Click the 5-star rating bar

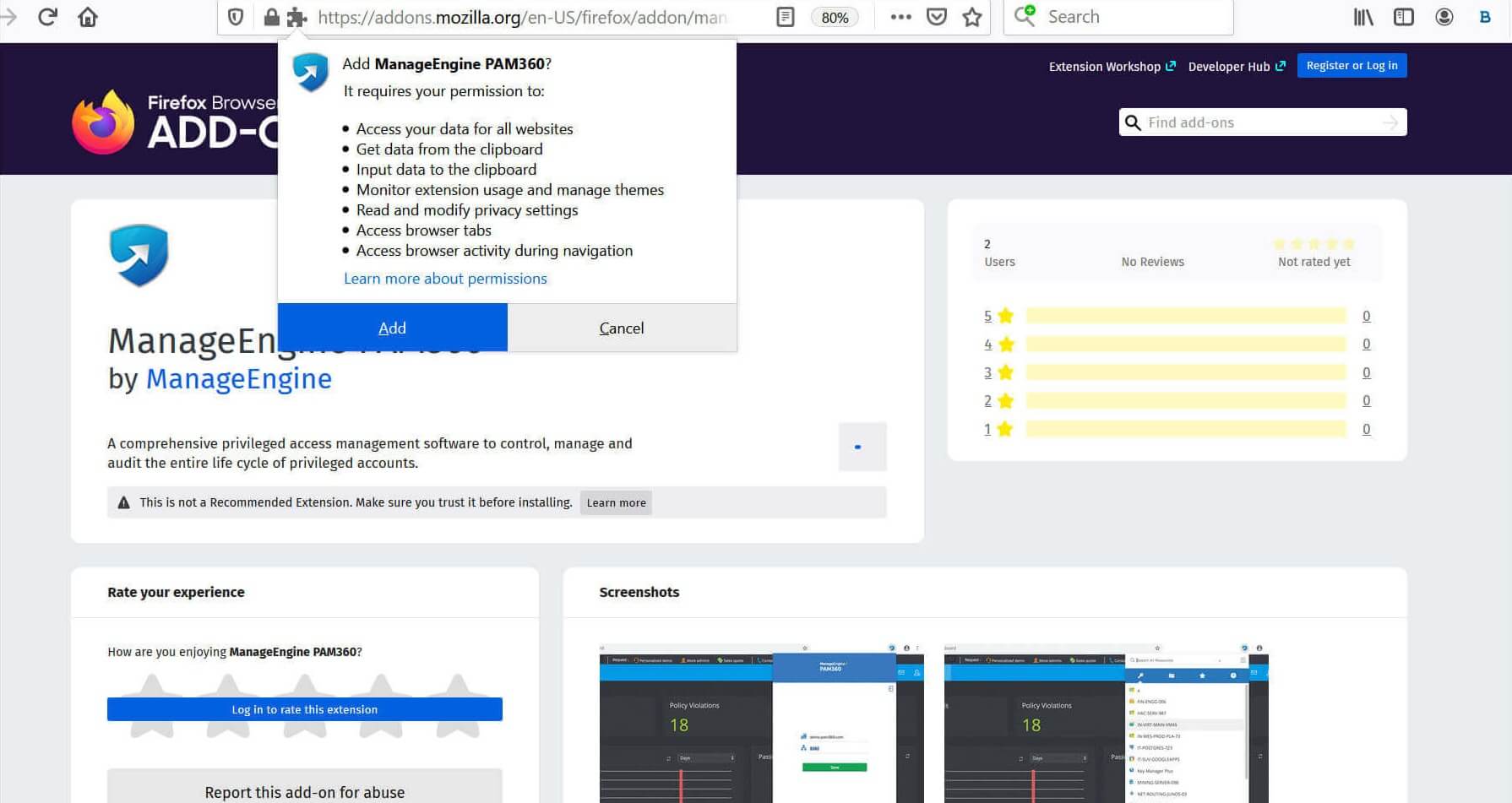coord(1186,316)
